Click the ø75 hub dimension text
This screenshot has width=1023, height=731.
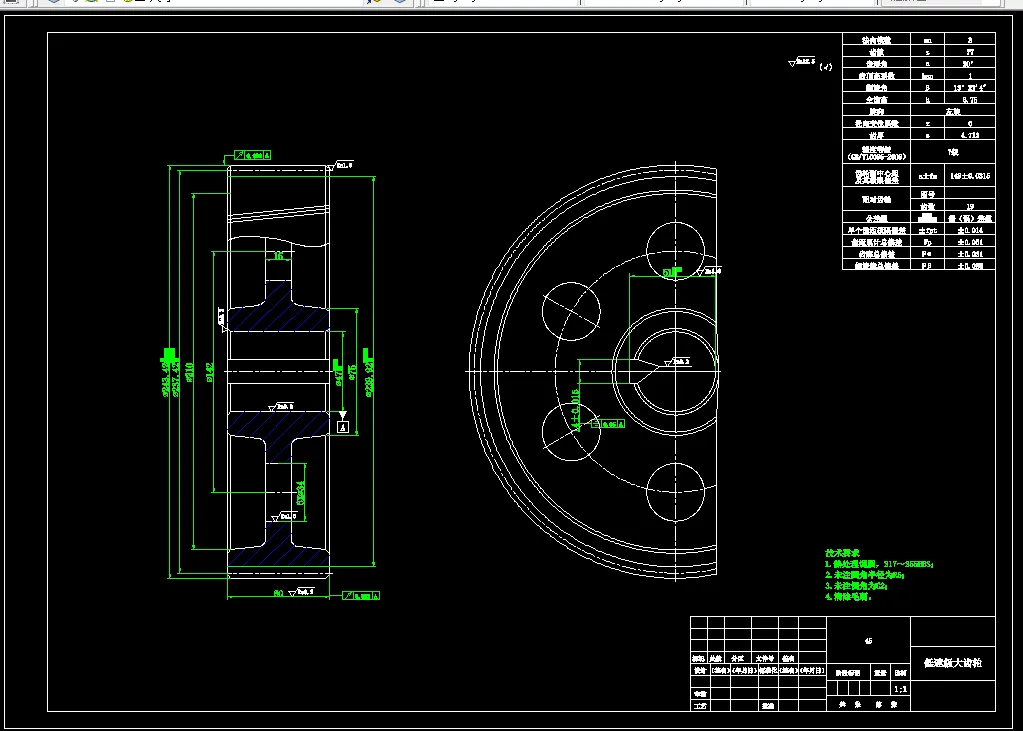pos(352,373)
